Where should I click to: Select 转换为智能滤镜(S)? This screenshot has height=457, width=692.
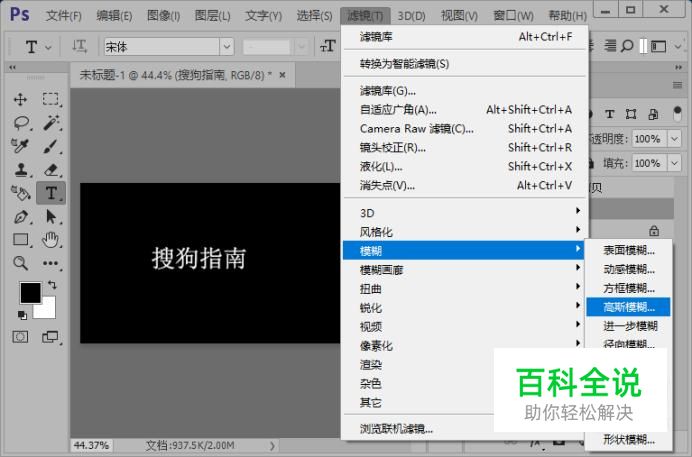pos(463,64)
